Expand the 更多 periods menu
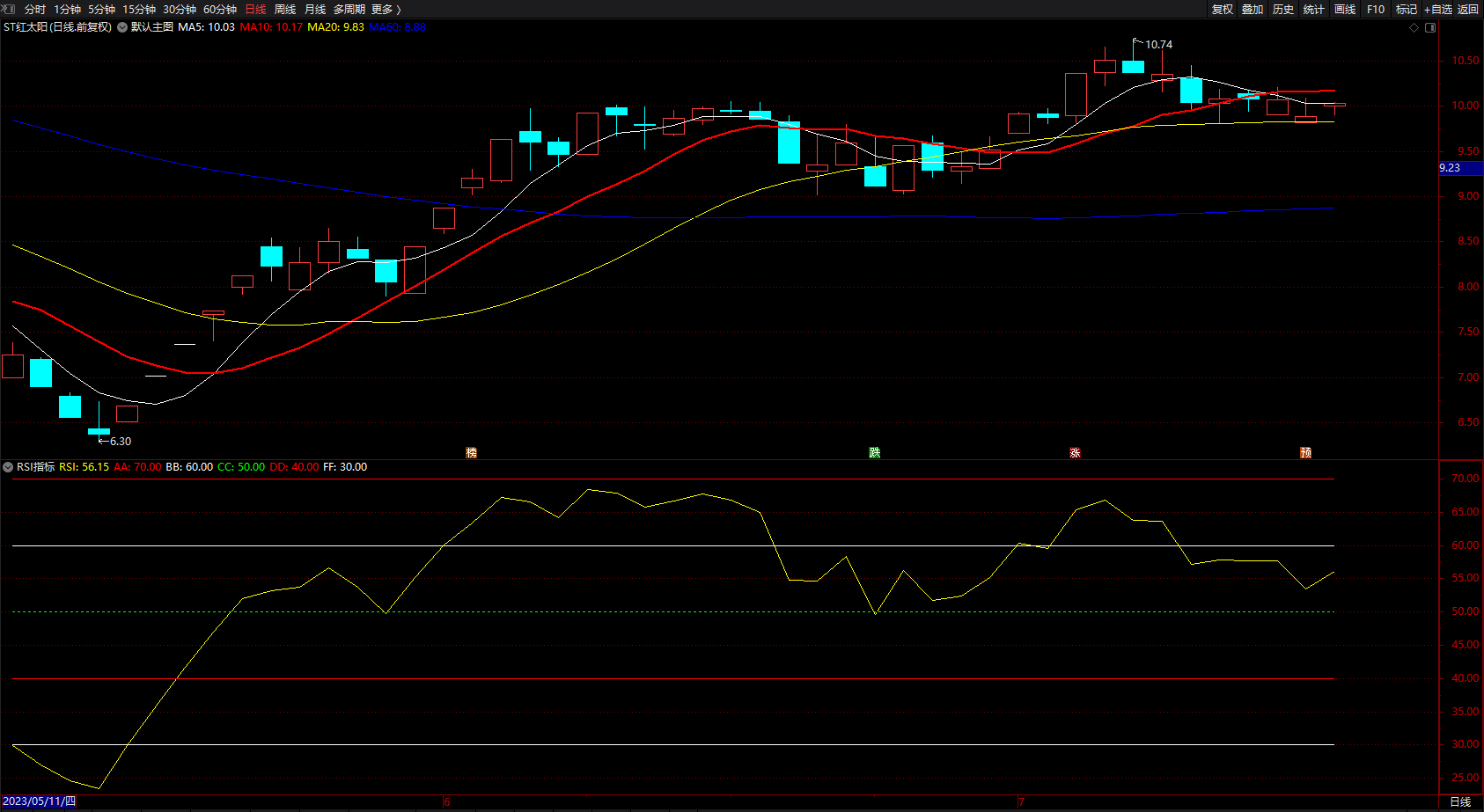This screenshot has height=812, width=1484. [386, 10]
